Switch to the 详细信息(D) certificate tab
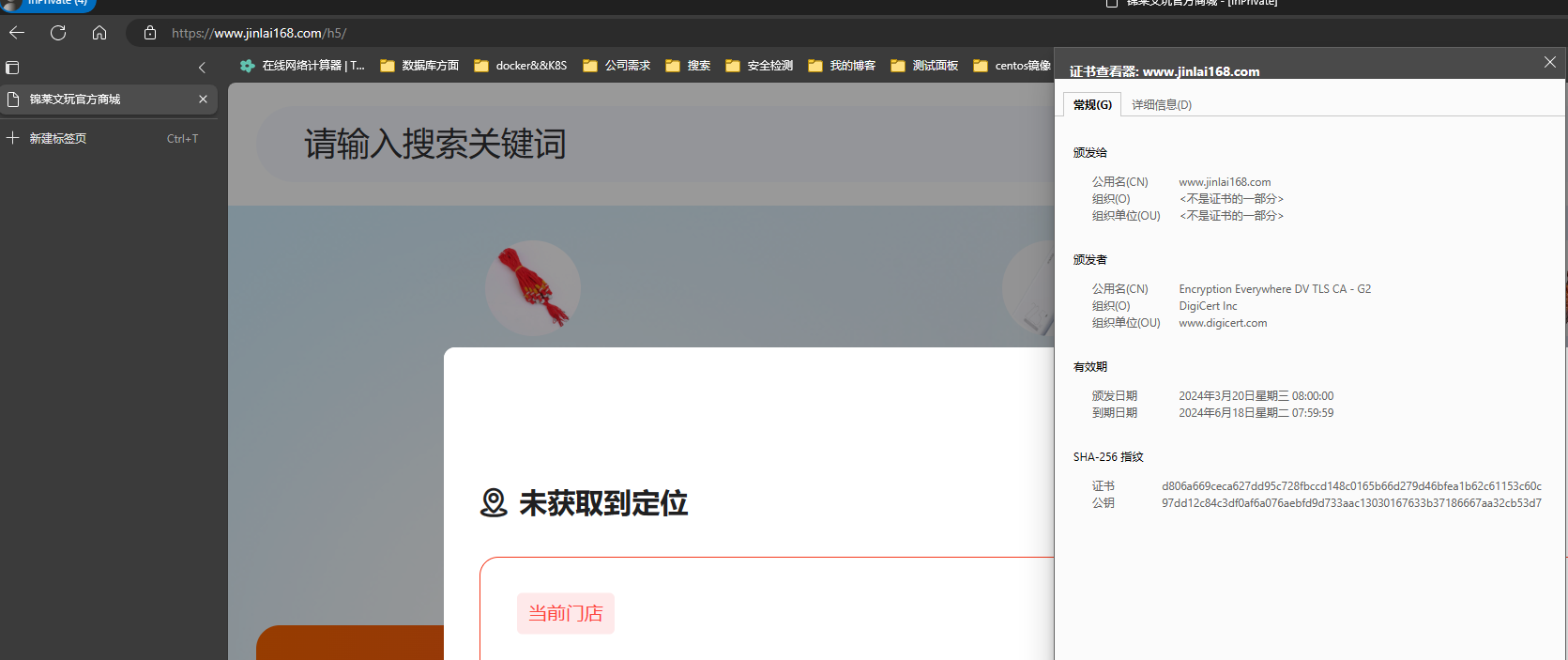 click(1162, 104)
